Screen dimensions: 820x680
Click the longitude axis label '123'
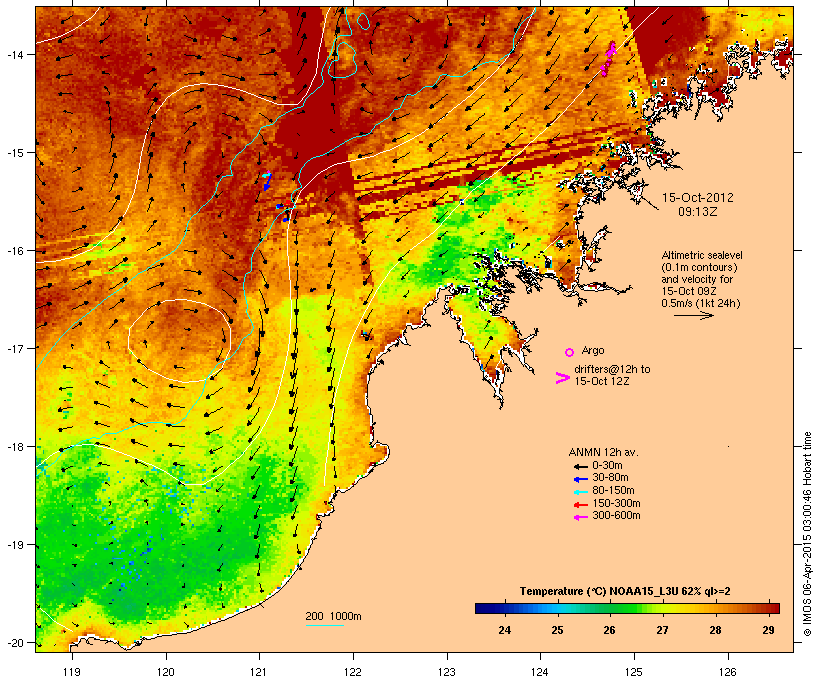[447, 672]
